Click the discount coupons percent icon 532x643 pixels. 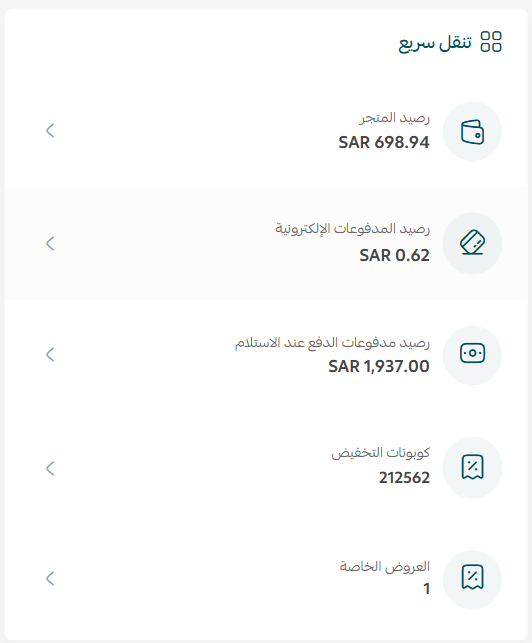[472, 467]
